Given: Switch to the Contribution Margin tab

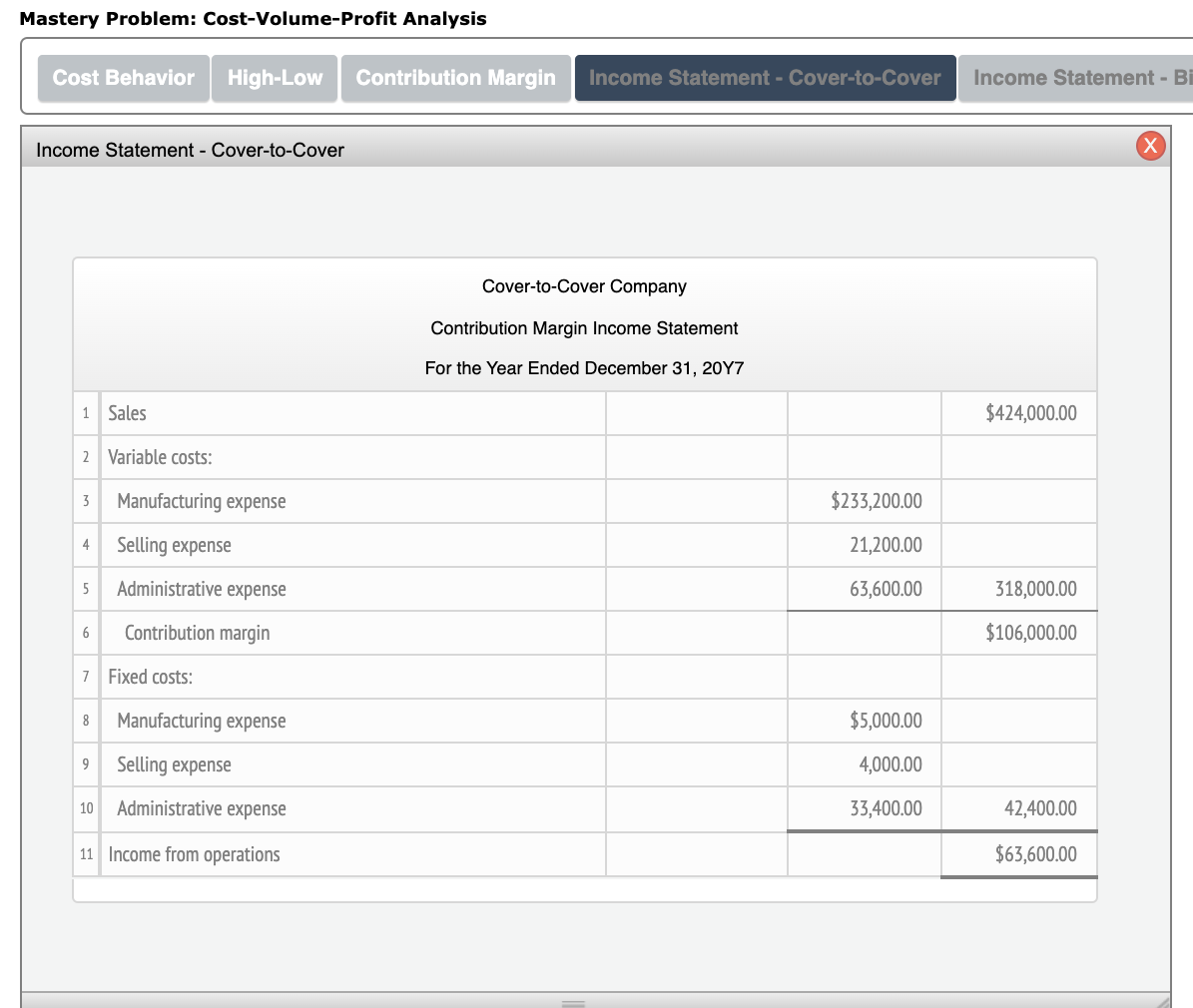Looking at the screenshot, I should point(455,78).
